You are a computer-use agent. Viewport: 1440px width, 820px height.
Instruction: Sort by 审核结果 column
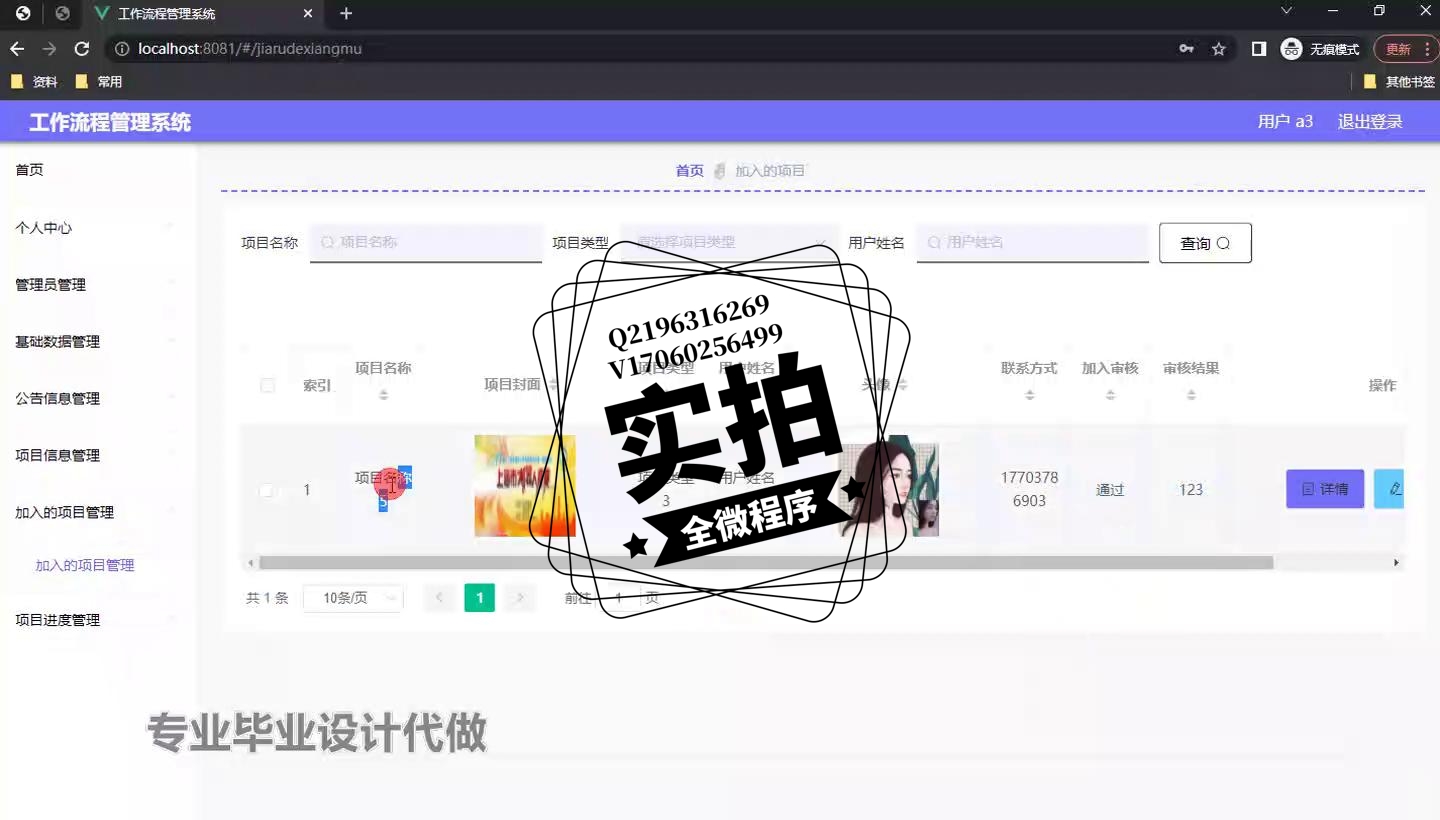coord(1191,395)
